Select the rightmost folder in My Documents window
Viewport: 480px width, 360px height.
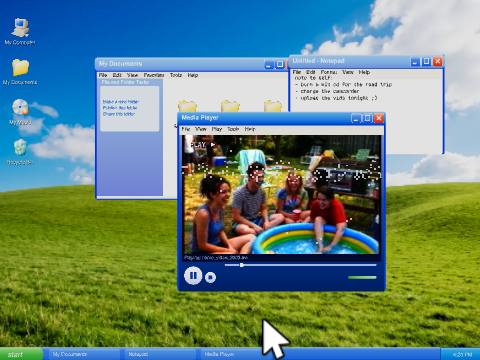273,106
